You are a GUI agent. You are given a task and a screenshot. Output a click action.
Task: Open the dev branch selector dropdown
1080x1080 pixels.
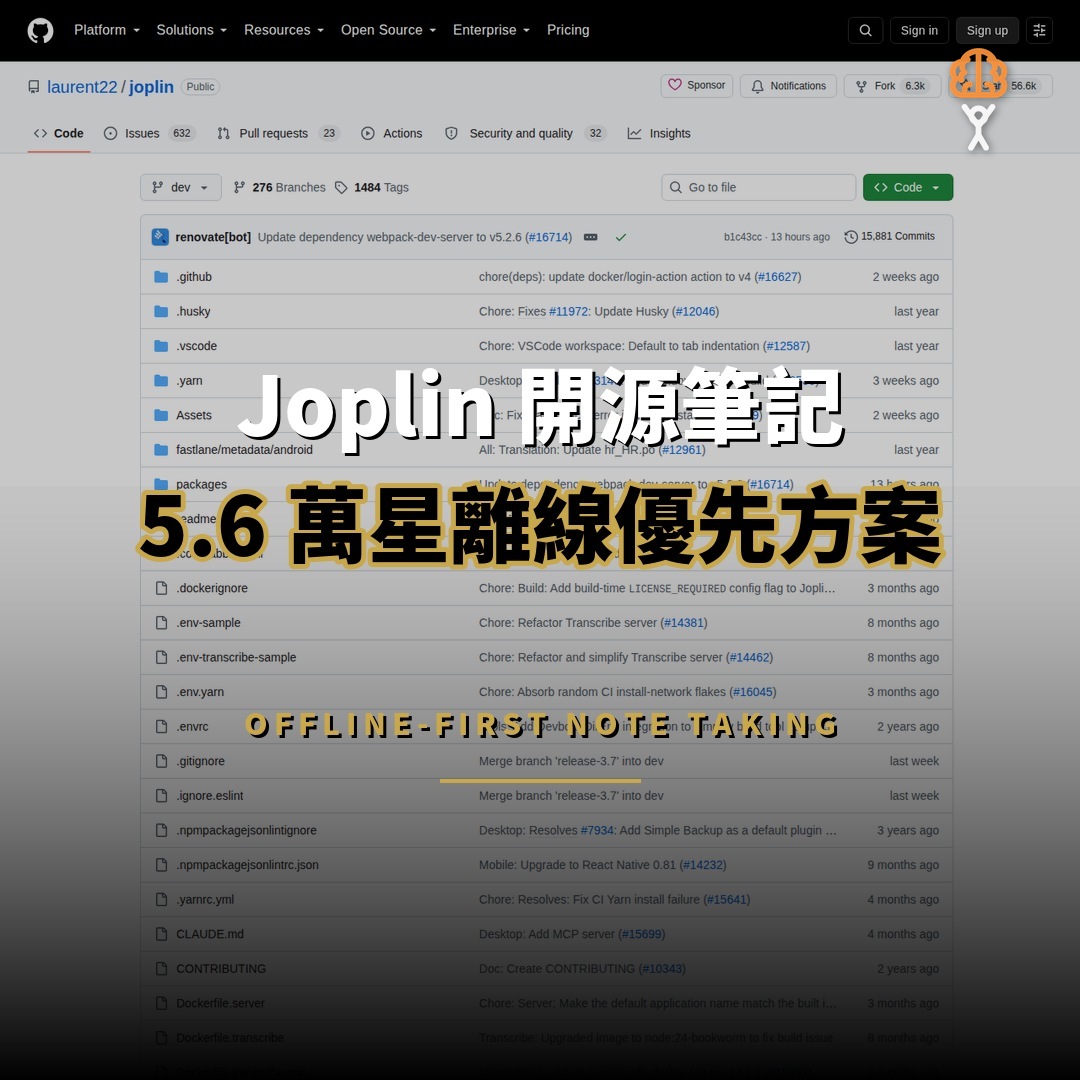(180, 187)
